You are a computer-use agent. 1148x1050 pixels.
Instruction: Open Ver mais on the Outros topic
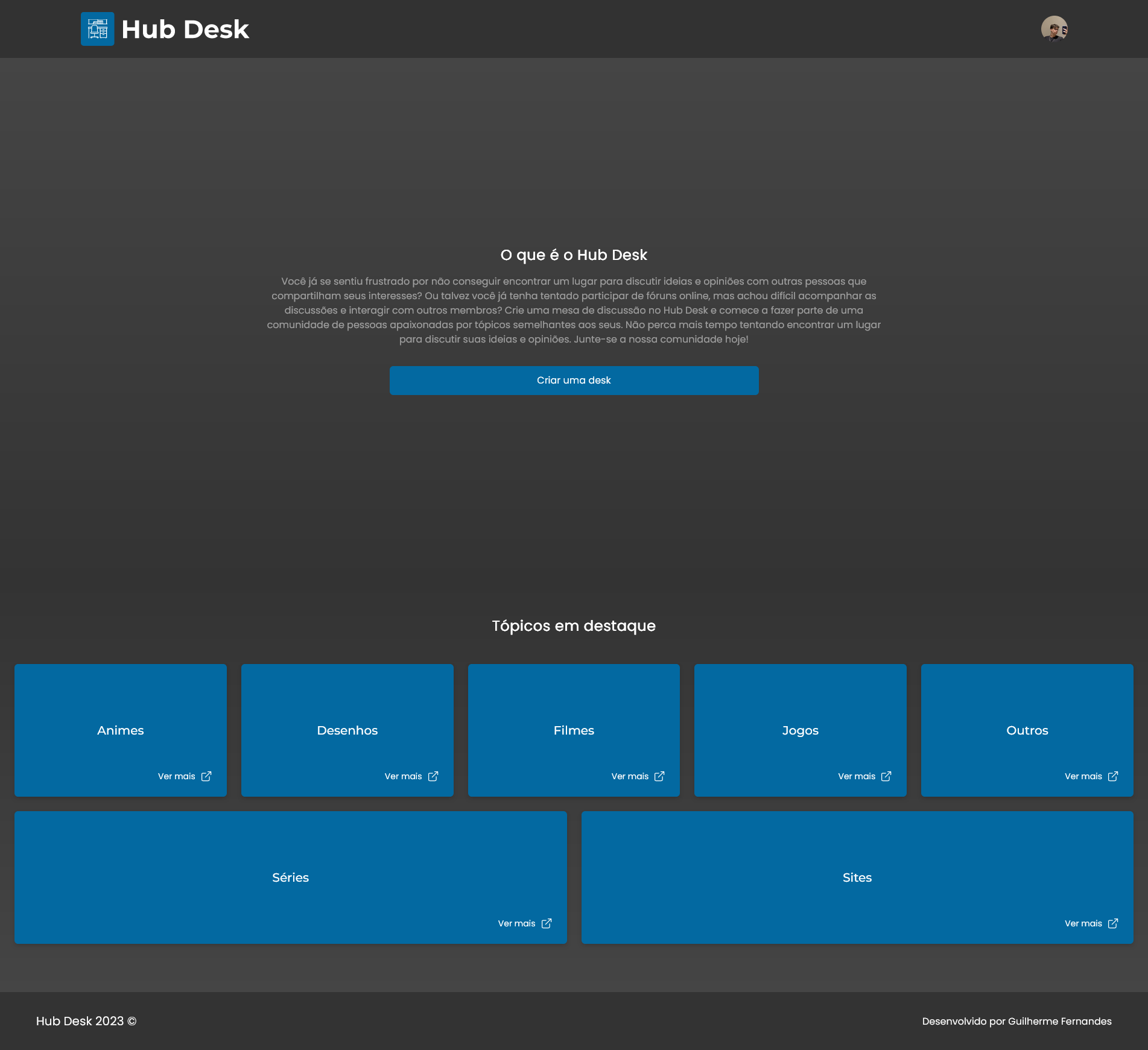pos(1083,776)
